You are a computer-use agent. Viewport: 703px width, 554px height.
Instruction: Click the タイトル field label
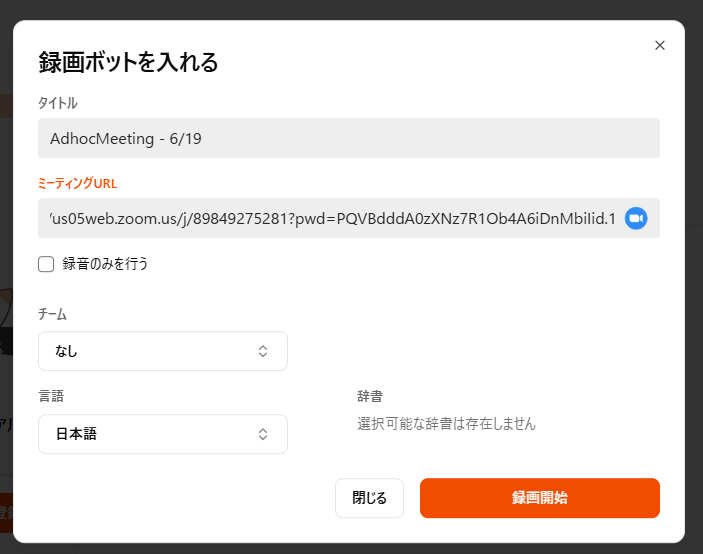58,103
